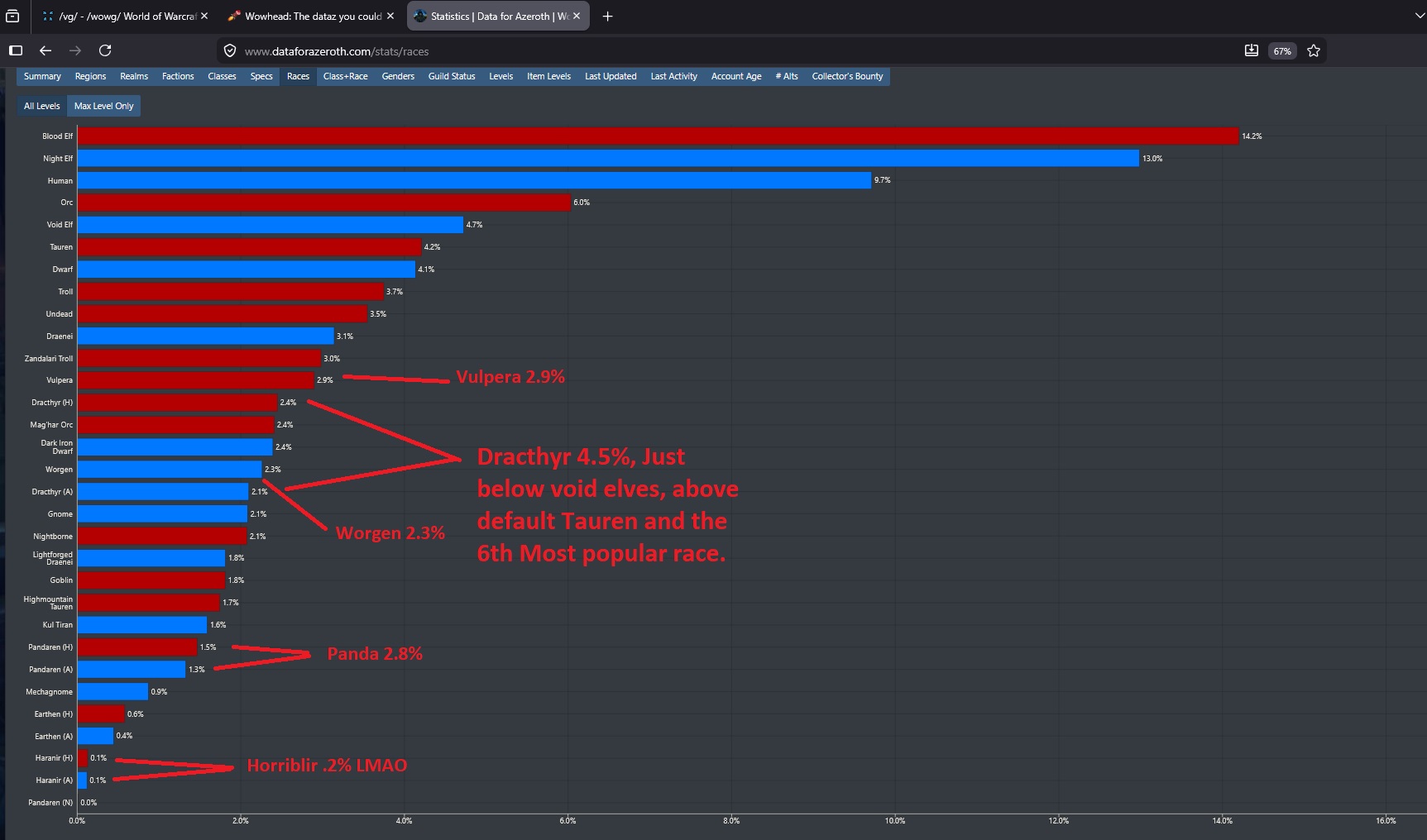This screenshot has height=840, width=1427.
Task: Click the Nightborne 2.1% bar
Action: pos(162,537)
